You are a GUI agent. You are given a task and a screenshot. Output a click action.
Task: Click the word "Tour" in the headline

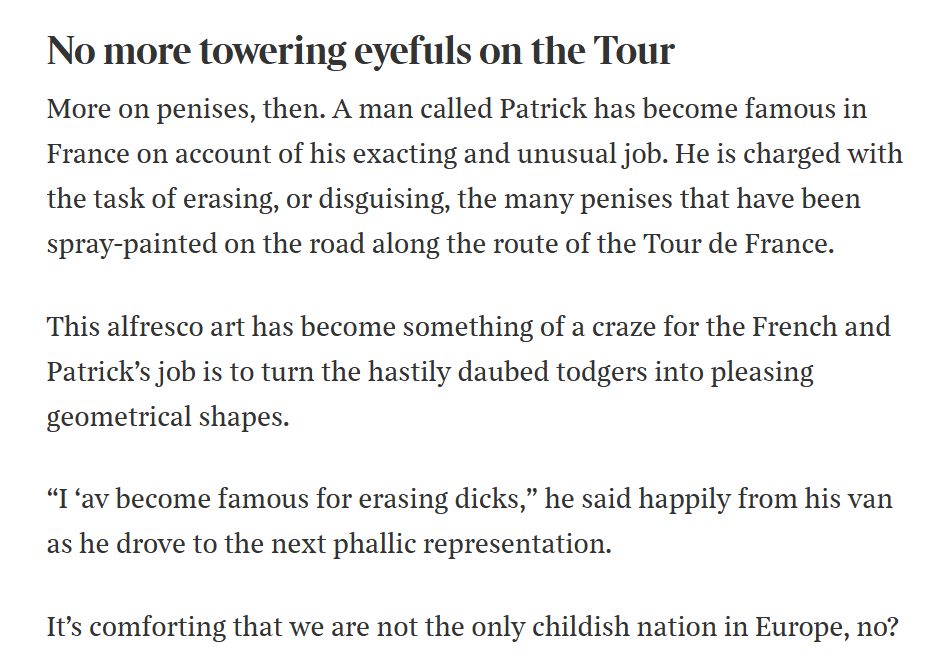[x=634, y=51]
